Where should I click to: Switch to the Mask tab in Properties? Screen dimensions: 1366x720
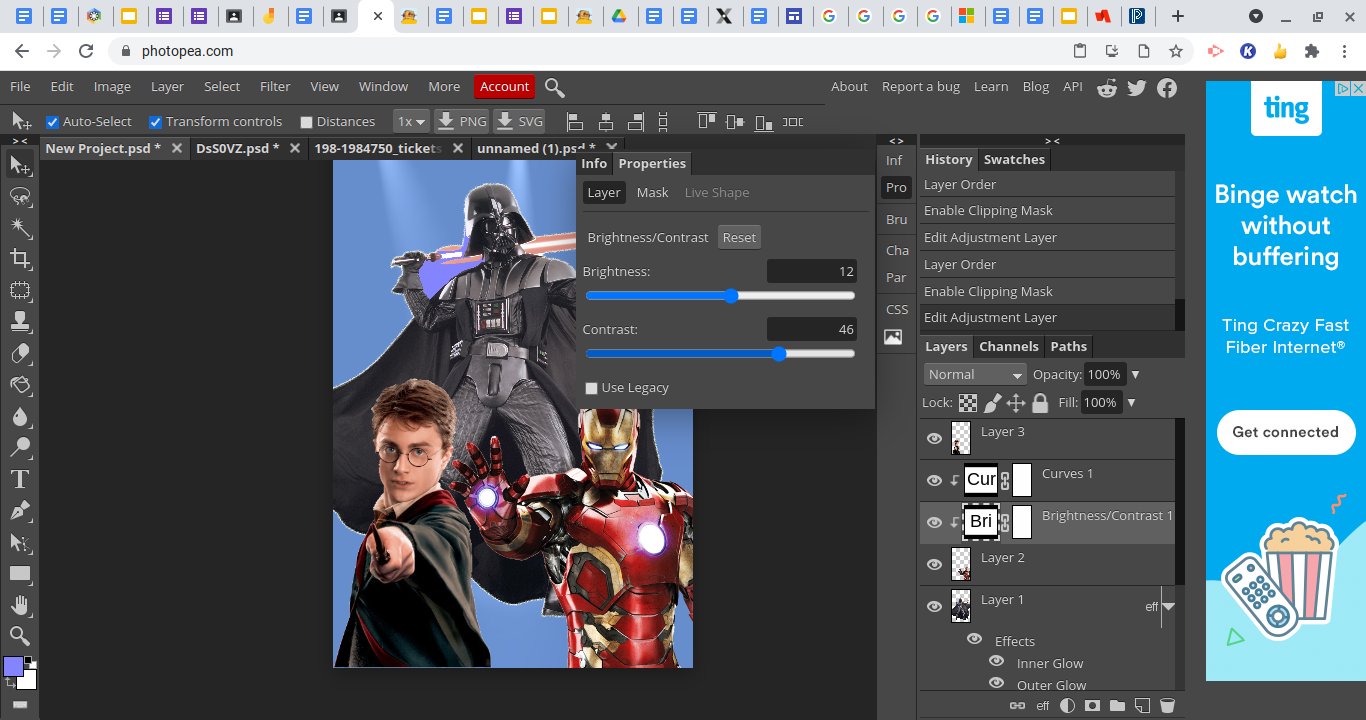point(652,193)
